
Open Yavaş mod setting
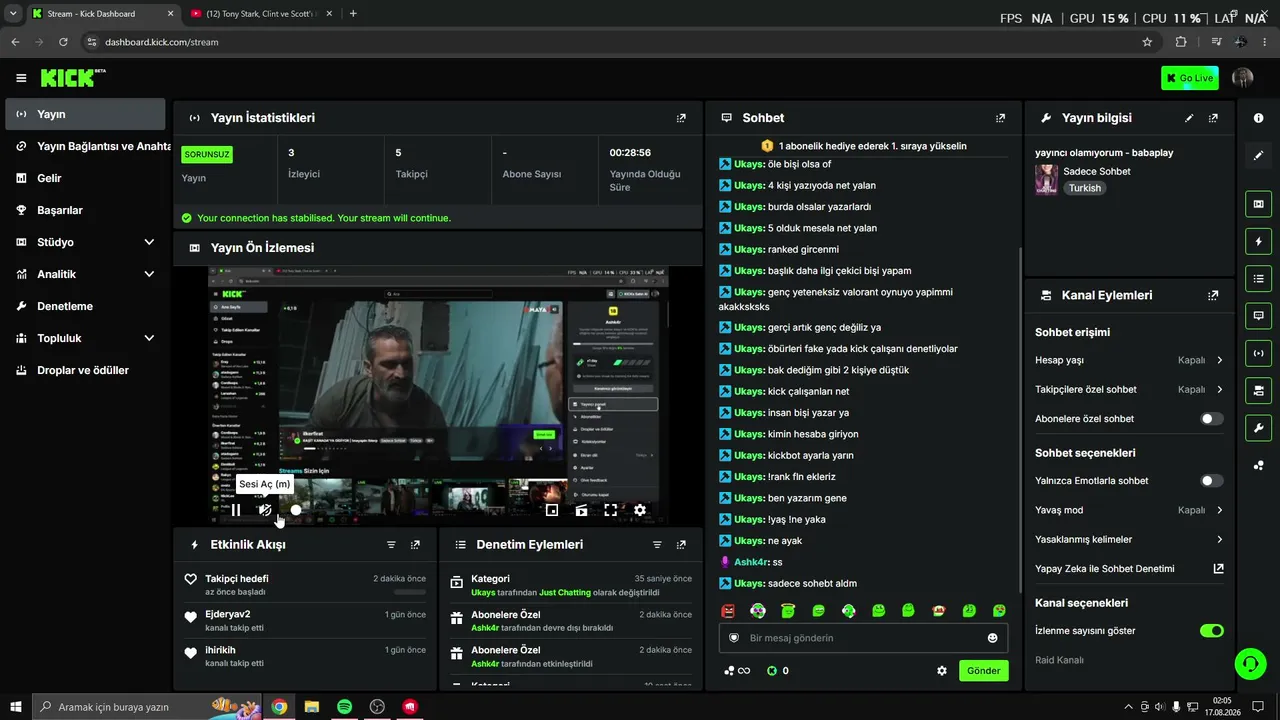[x=1129, y=510]
